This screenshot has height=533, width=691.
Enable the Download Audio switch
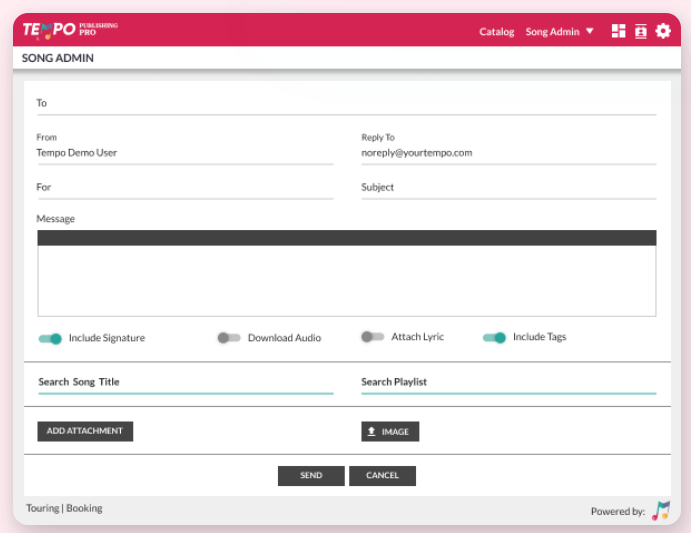pyautogui.click(x=229, y=338)
